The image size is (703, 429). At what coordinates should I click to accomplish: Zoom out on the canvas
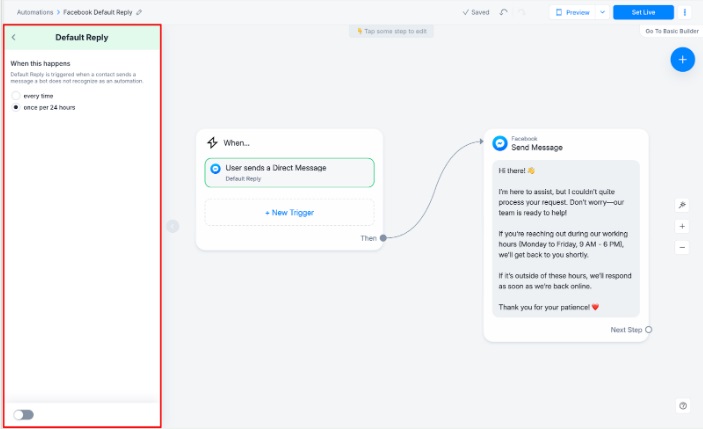(682, 247)
